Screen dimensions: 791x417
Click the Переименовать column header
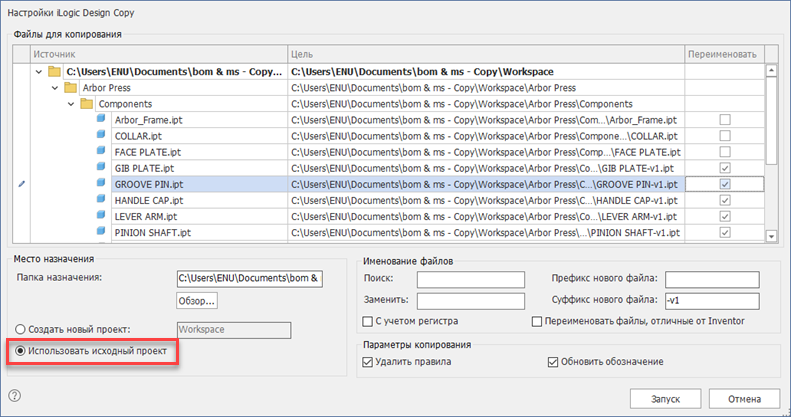pyautogui.click(x=724, y=53)
